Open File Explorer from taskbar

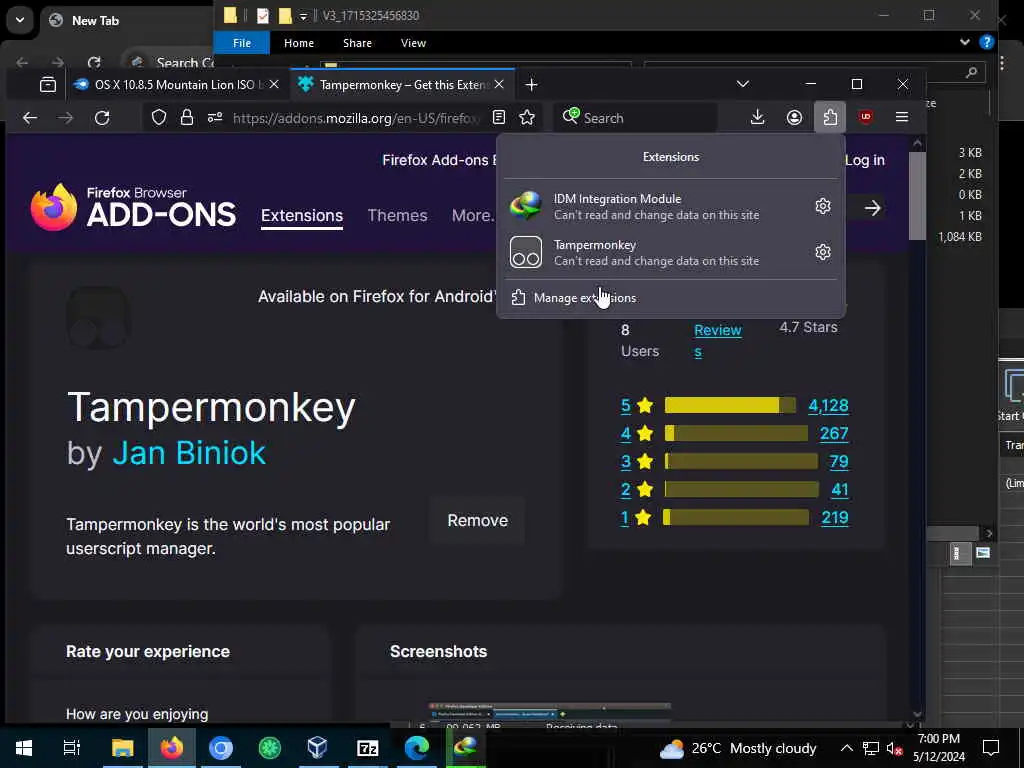click(x=122, y=748)
